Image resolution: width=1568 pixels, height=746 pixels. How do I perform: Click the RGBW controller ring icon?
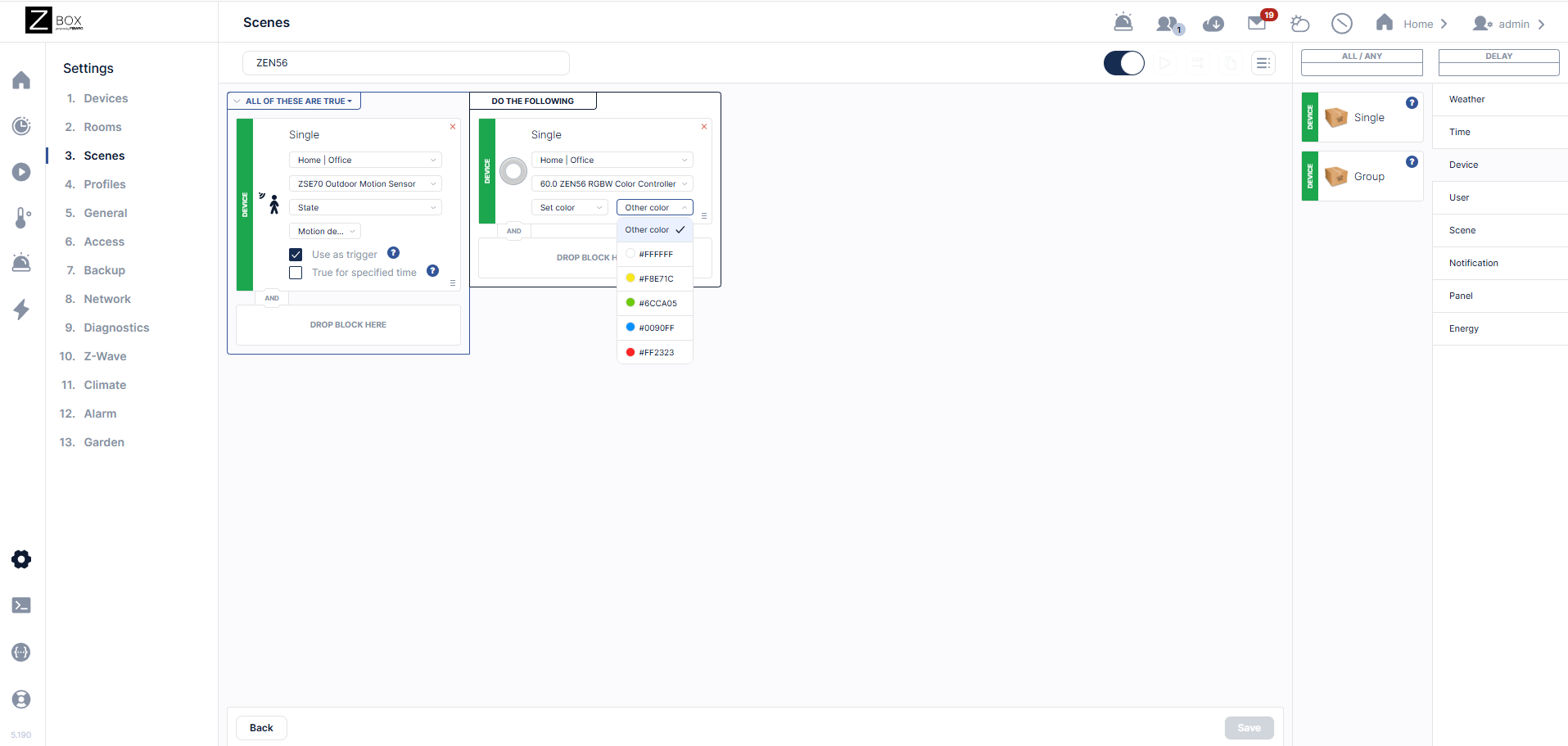pos(513,171)
